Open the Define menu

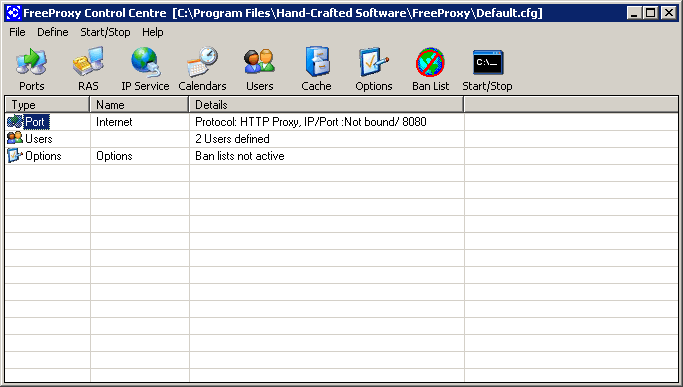tap(53, 32)
